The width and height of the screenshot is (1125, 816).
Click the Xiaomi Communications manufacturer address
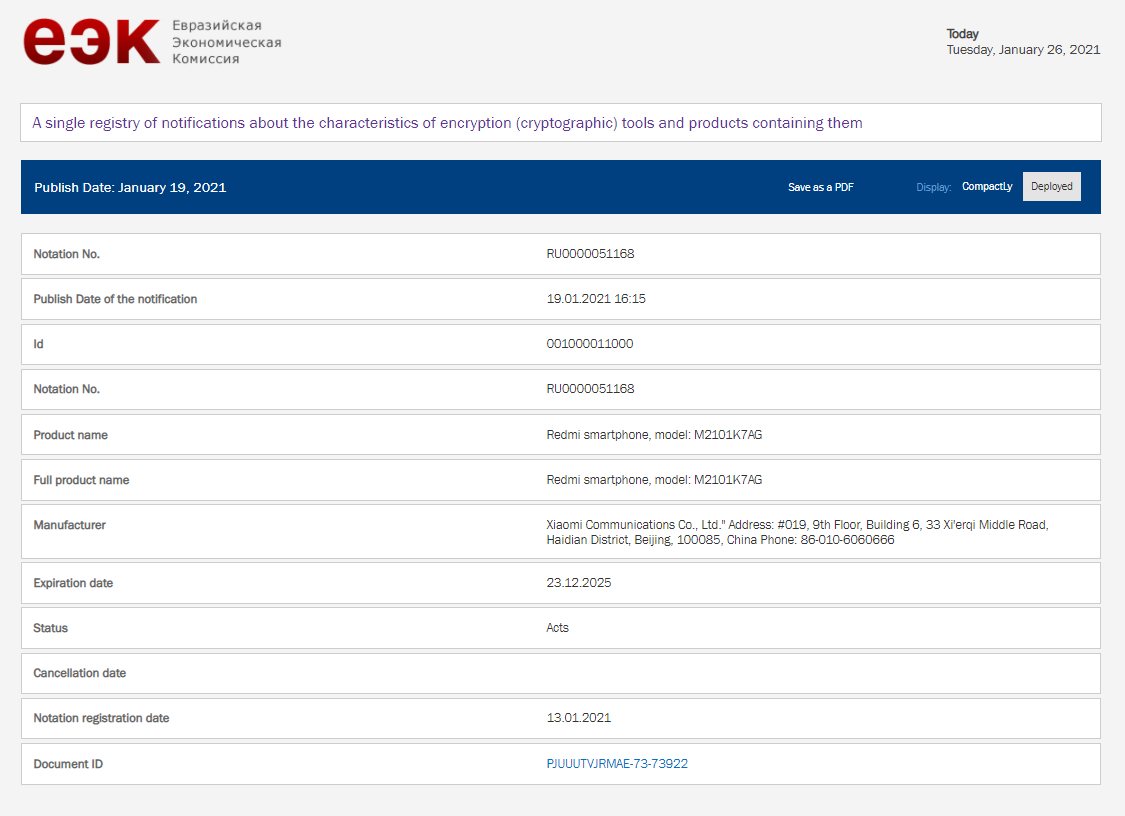[x=797, y=532]
